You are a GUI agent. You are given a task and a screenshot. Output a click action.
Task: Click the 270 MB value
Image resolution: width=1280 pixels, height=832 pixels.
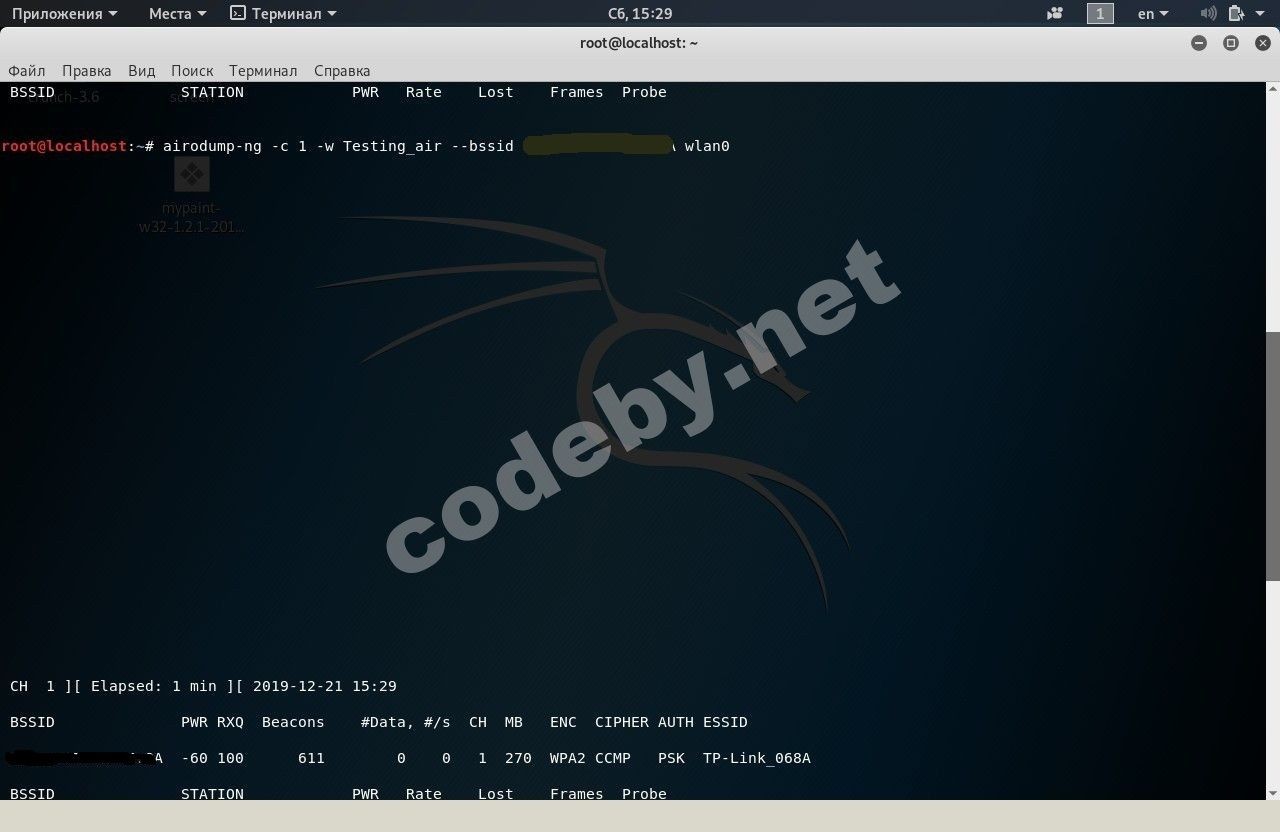[518, 758]
